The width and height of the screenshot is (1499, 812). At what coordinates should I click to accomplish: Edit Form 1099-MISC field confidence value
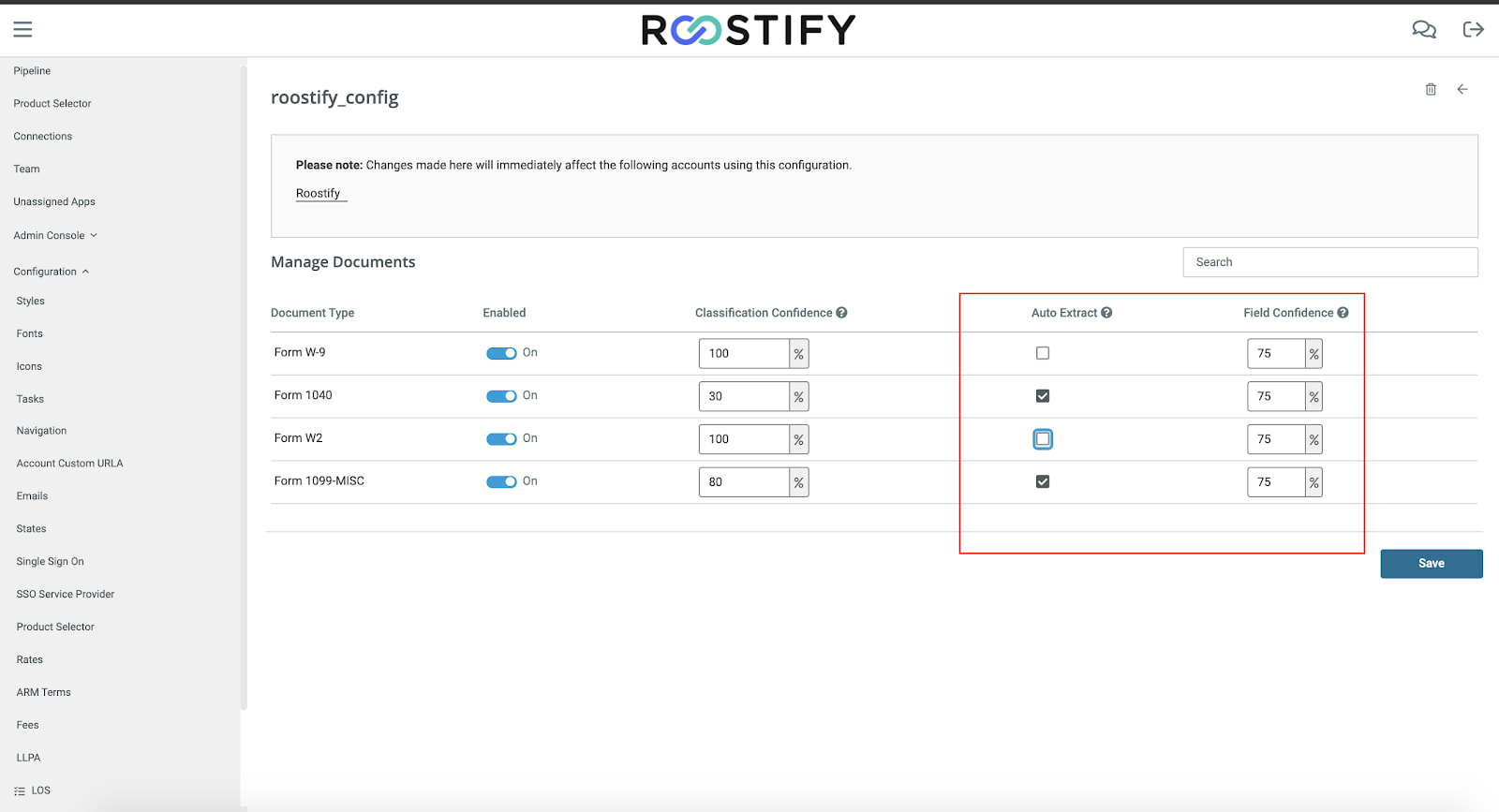coord(1276,482)
